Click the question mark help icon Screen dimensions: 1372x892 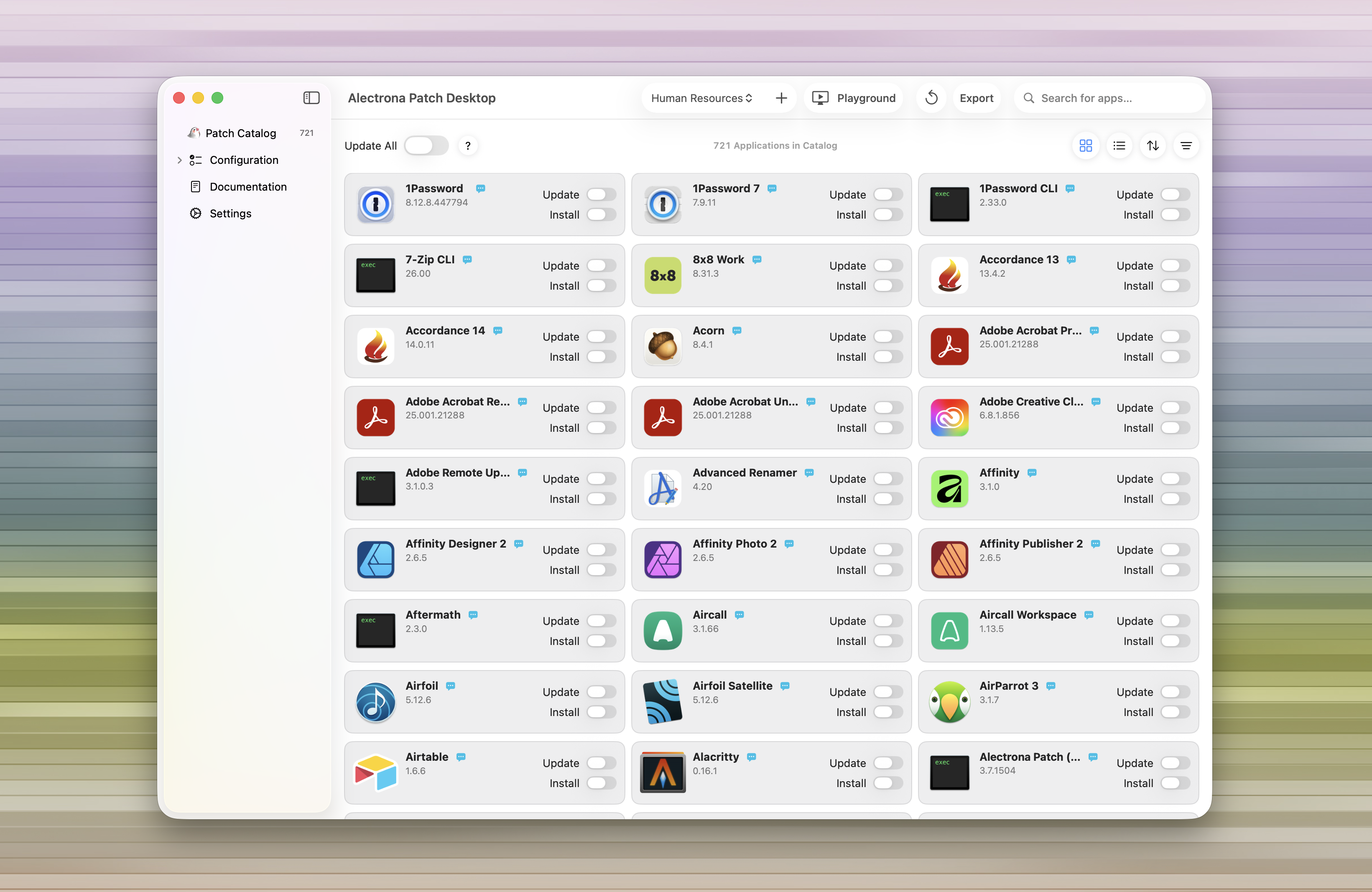coord(467,146)
